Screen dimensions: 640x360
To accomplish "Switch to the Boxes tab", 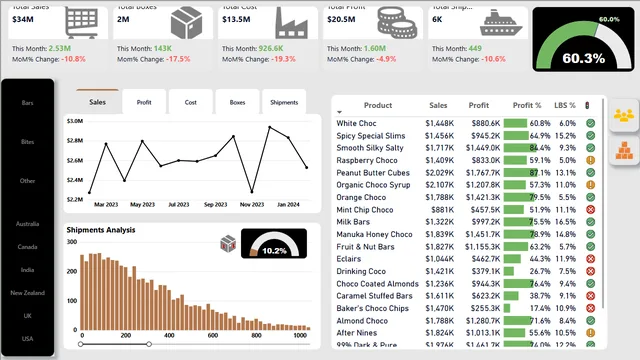I will [x=238, y=102].
